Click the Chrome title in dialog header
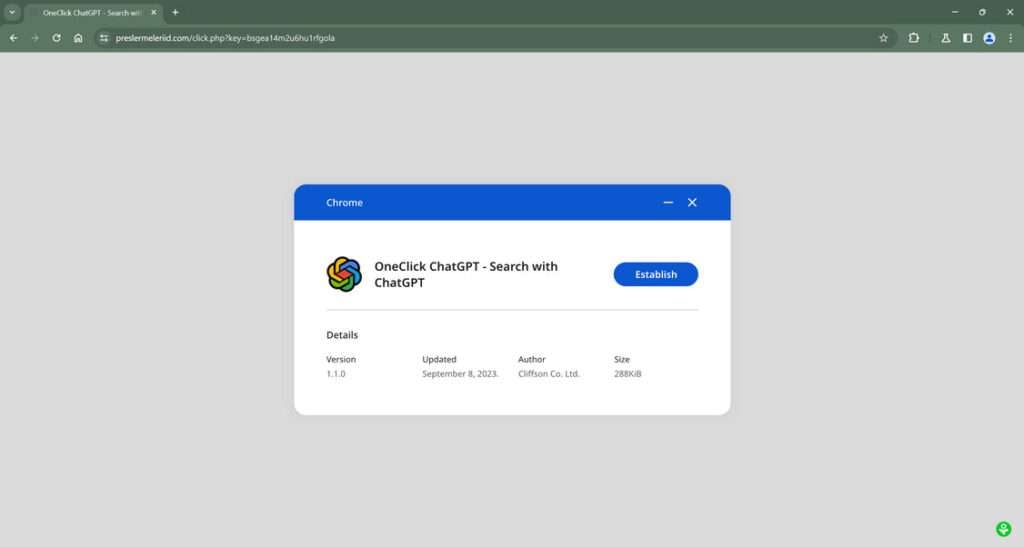The height and width of the screenshot is (547, 1024). click(344, 202)
